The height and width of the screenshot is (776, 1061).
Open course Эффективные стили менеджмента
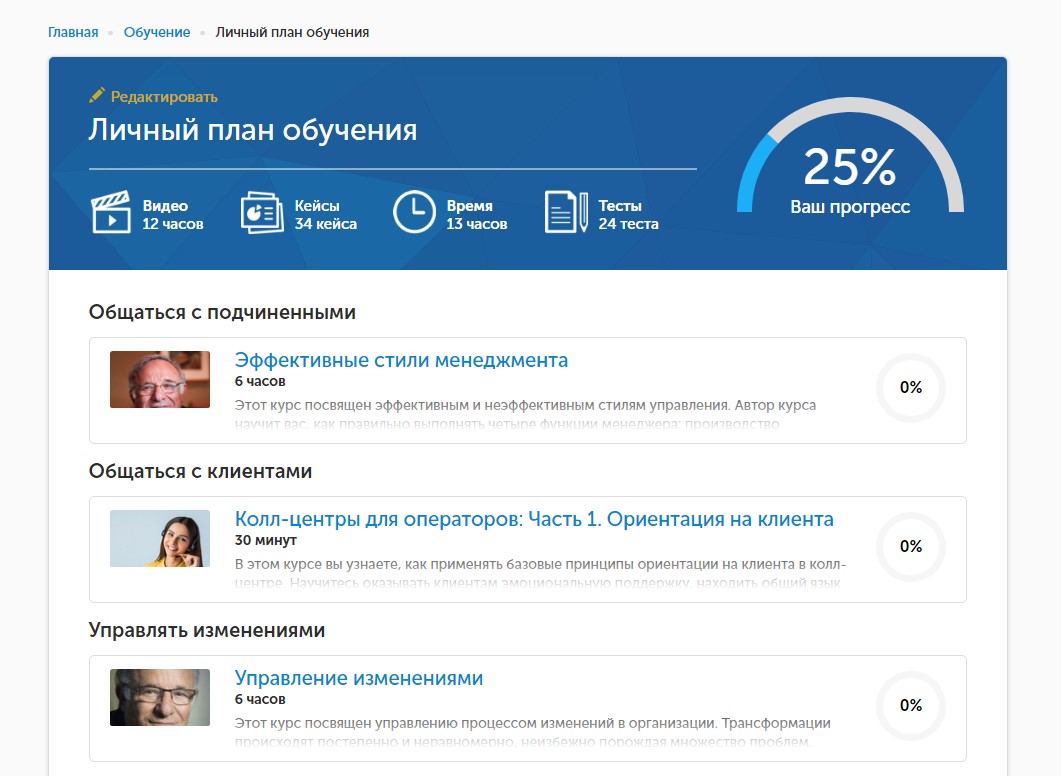click(401, 360)
